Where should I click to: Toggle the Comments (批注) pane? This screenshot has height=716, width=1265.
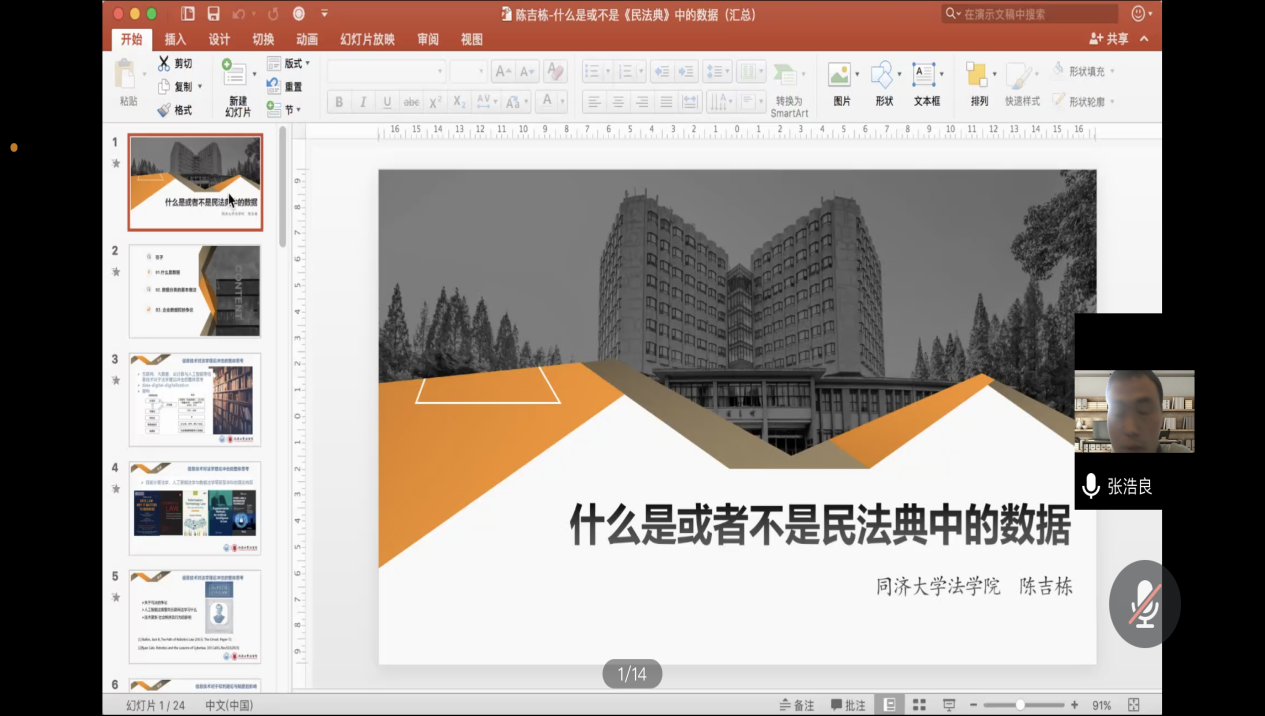[847, 705]
